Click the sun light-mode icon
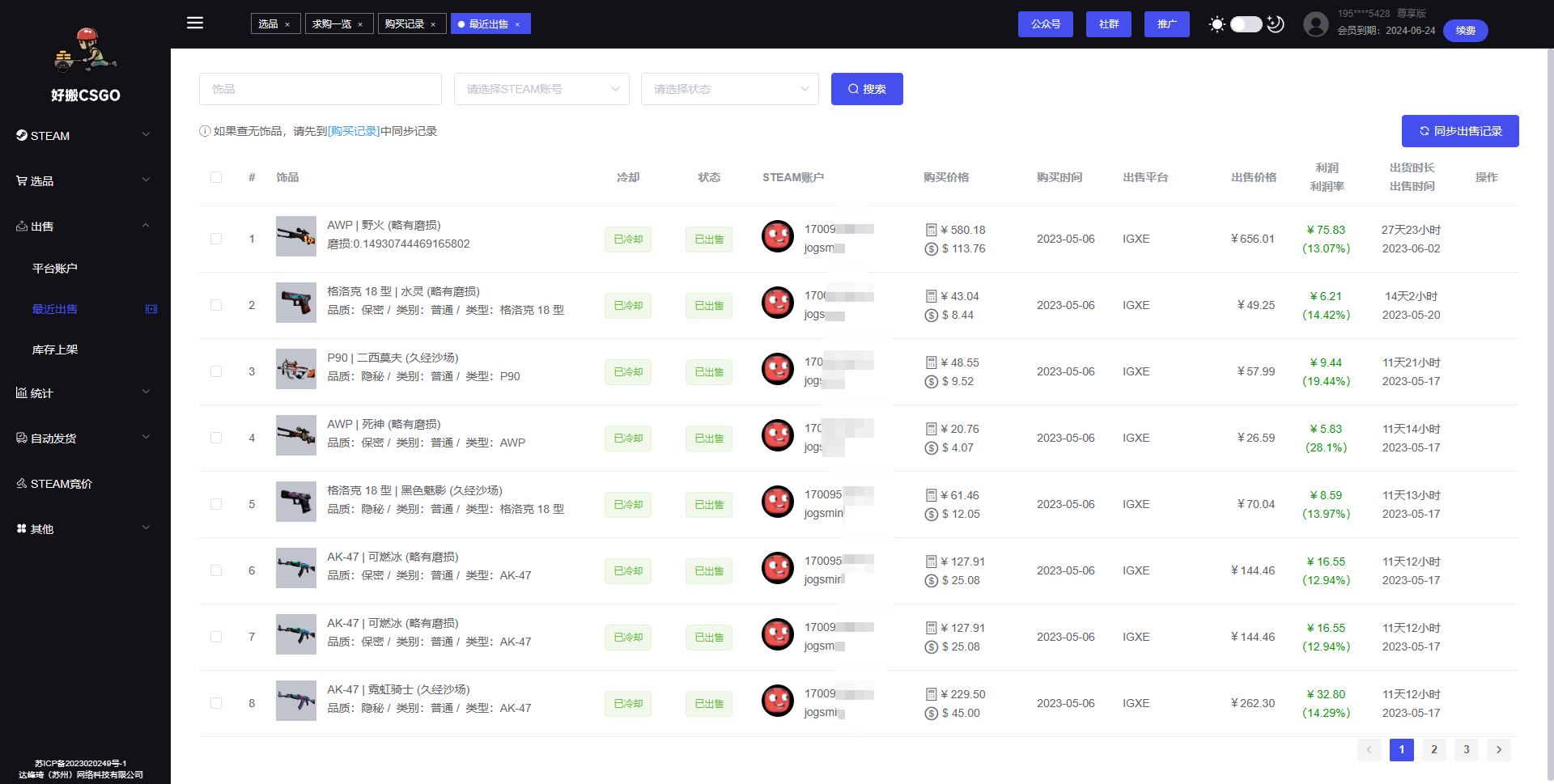Image resolution: width=1554 pixels, height=784 pixels. 1216,24
